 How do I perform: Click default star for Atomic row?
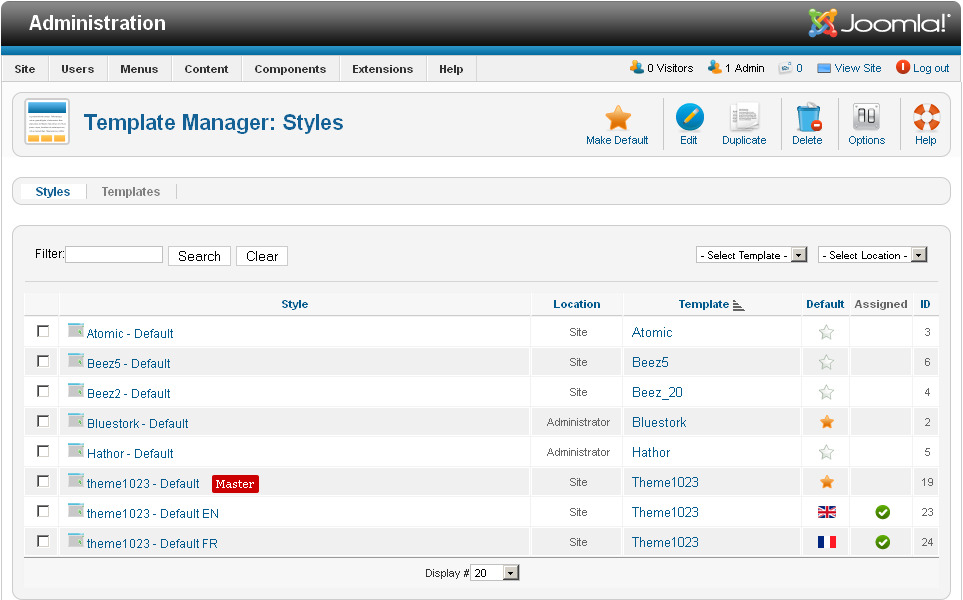coord(827,332)
